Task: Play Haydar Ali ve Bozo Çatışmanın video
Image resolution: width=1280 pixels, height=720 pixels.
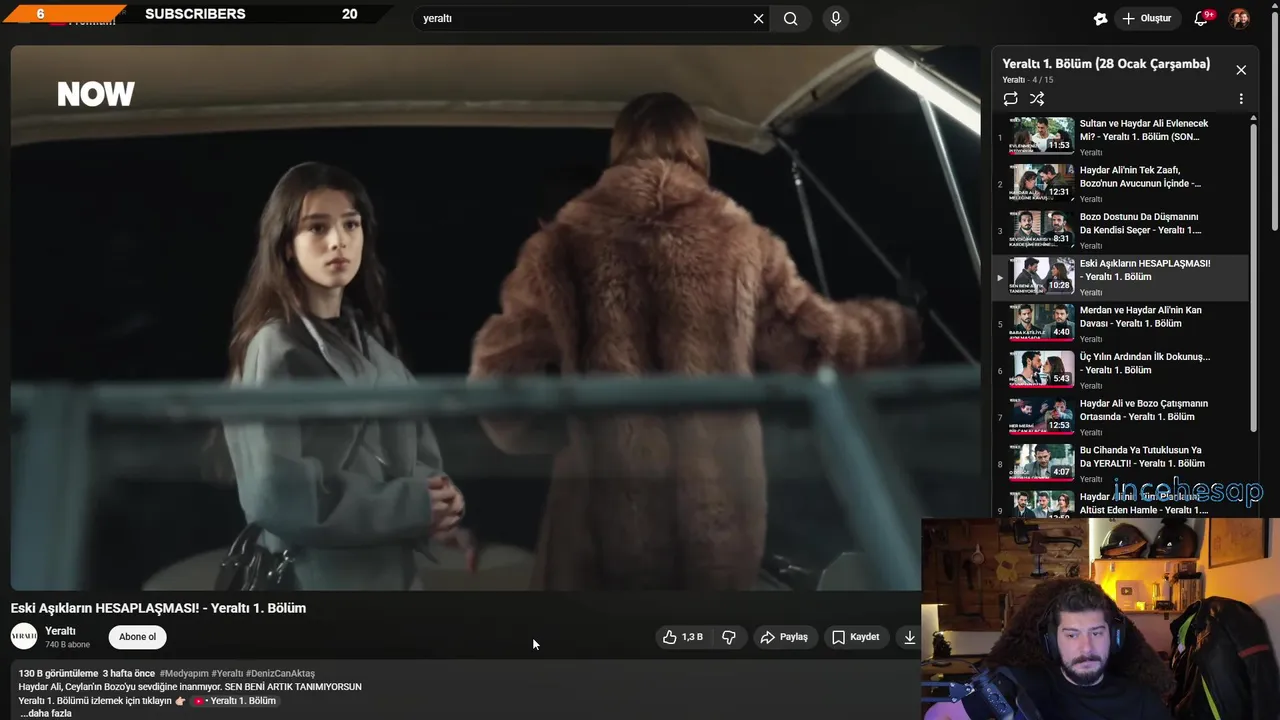Action: pos(1121,417)
